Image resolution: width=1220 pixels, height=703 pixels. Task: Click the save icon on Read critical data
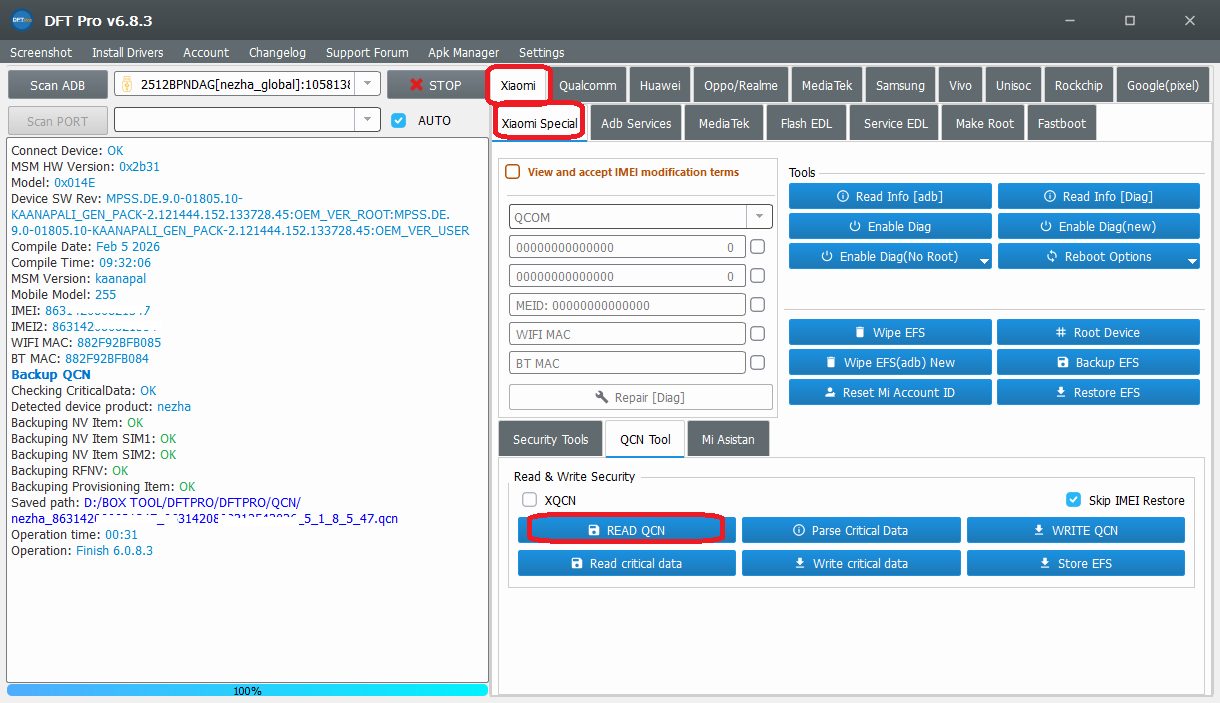click(x=577, y=563)
